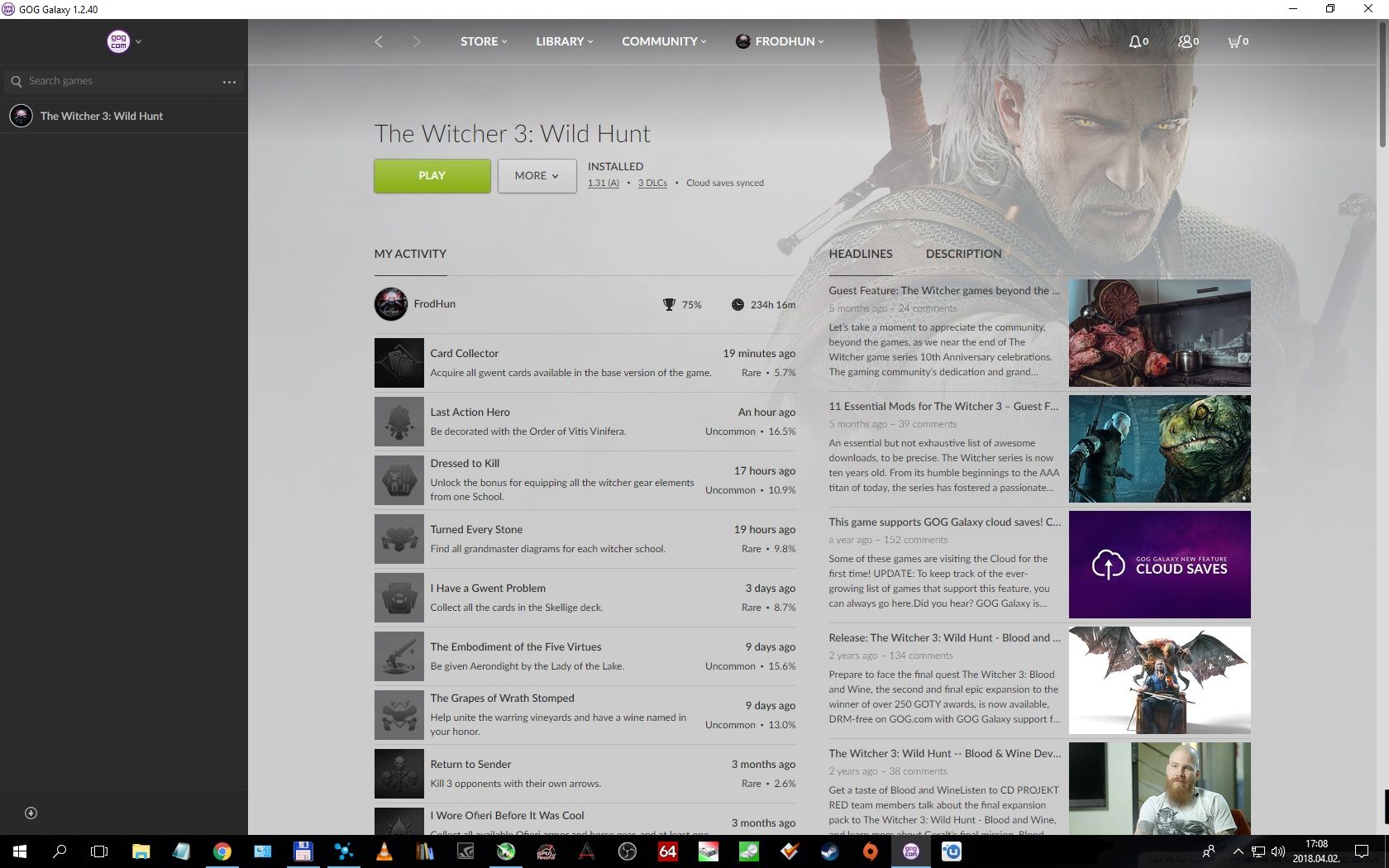Click the 3 DLCs link

(652, 184)
